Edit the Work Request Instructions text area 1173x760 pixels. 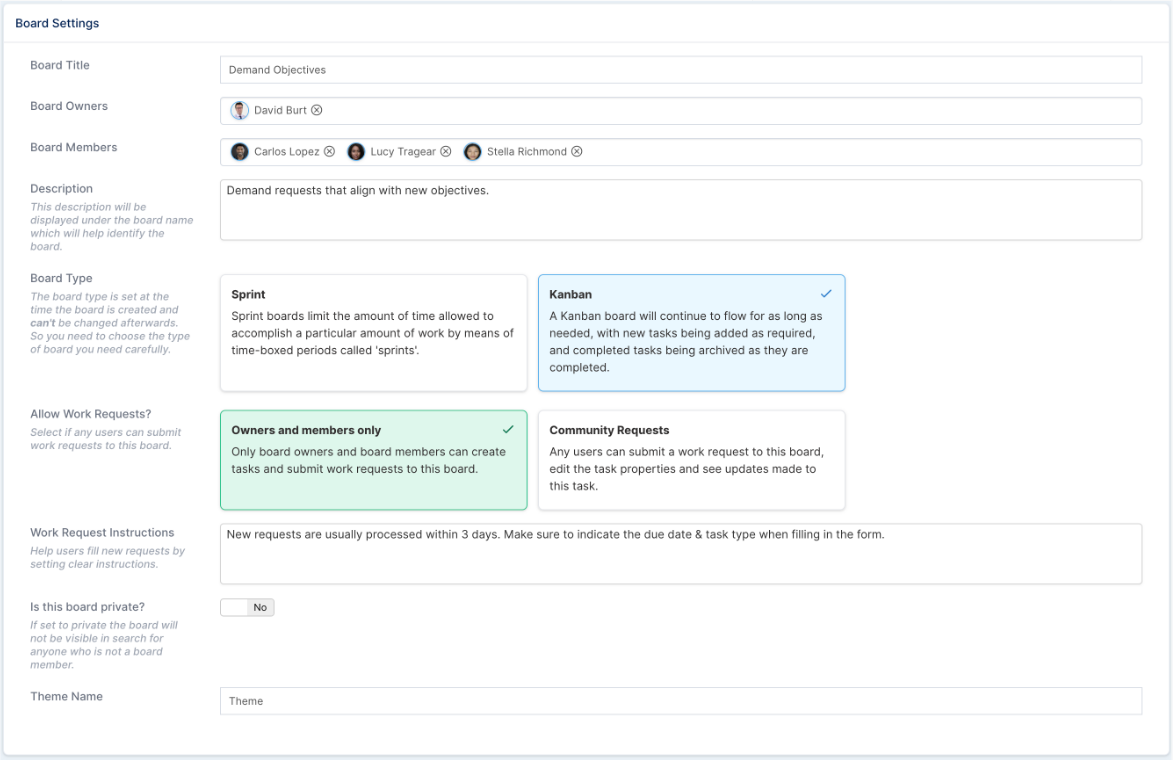pos(681,554)
